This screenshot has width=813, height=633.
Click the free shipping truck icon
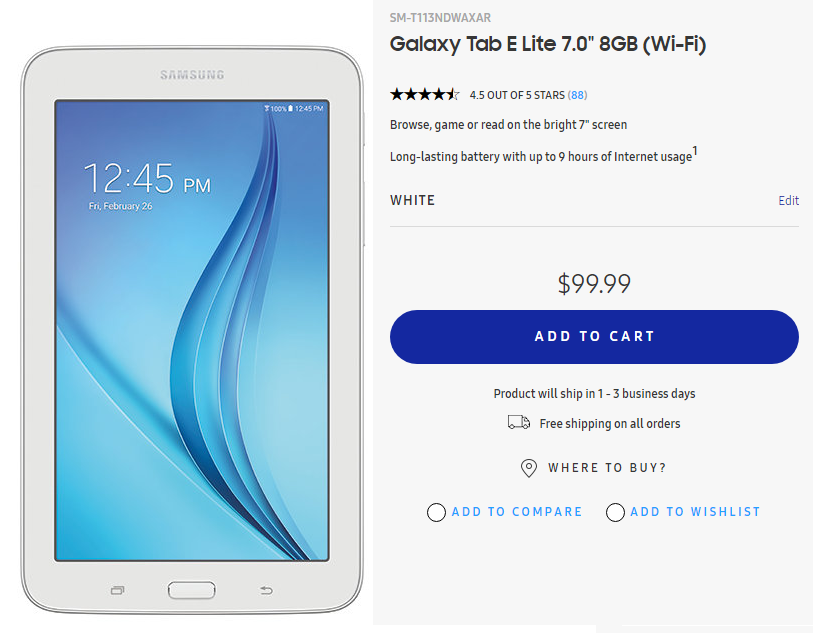518,423
